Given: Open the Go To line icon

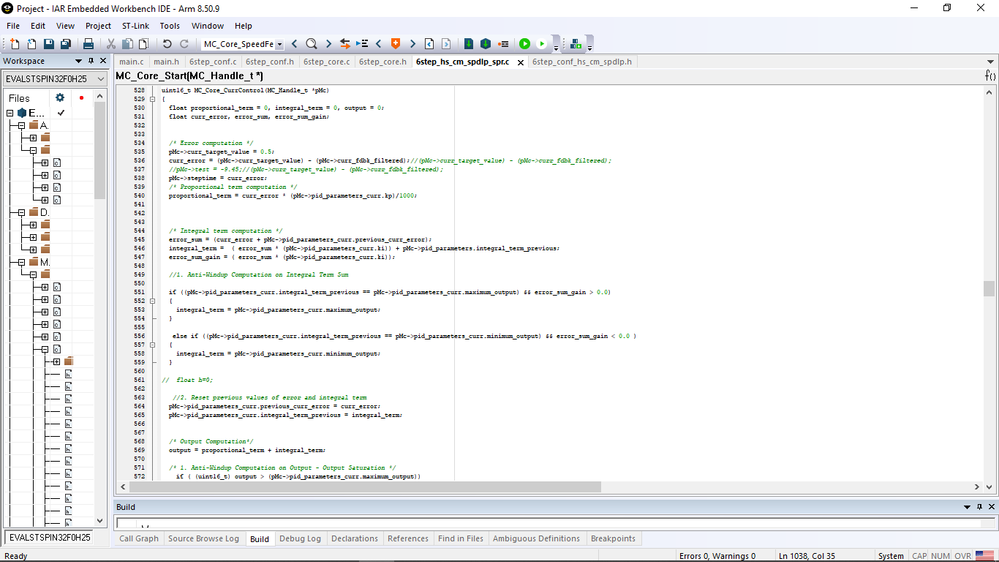Looking at the screenshot, I should (x=362, y=44).
